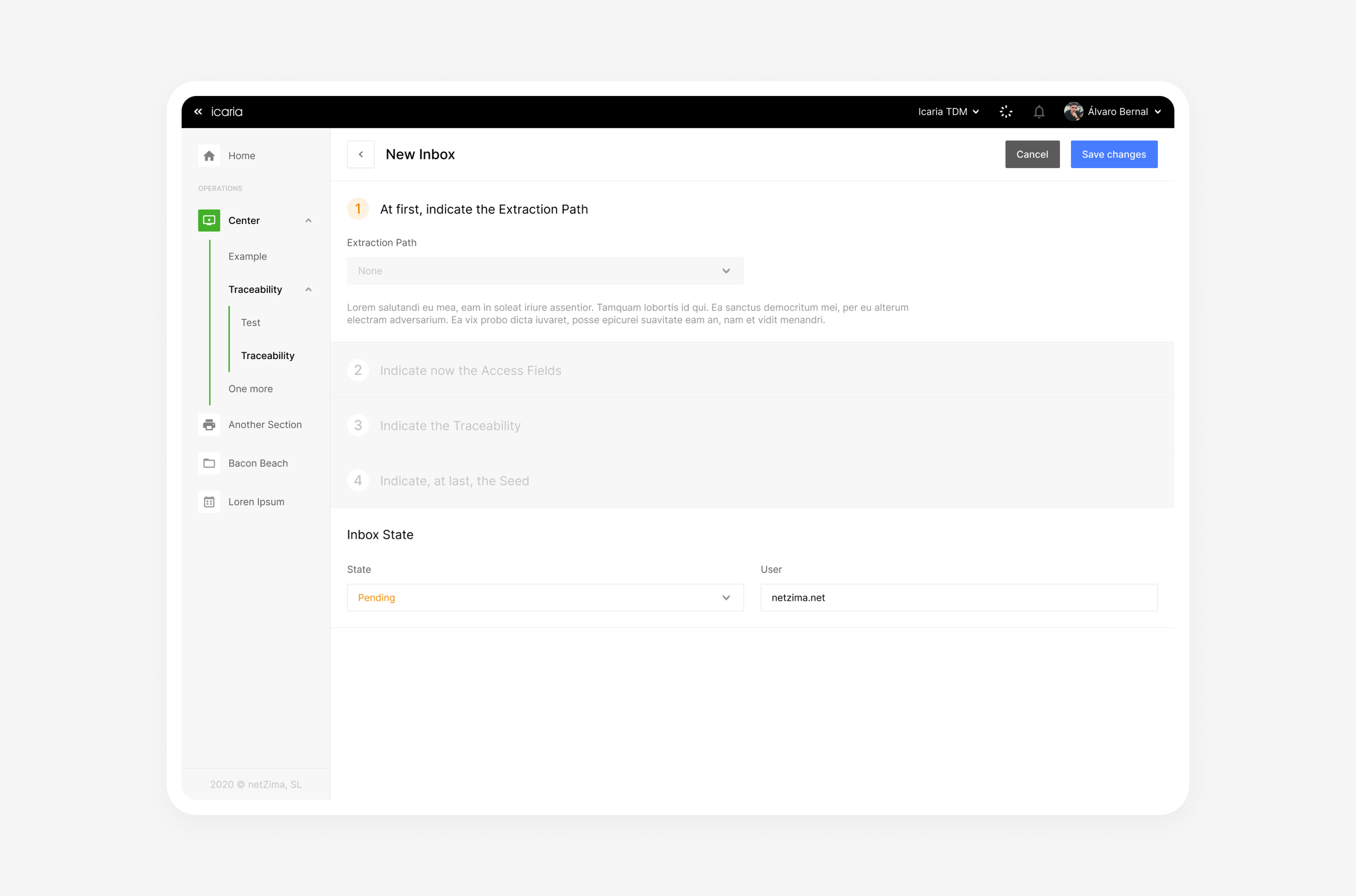Click the Loren Ipsum calendar icon
Screen dimensions: 1356x896
click(x=209, y=502)
